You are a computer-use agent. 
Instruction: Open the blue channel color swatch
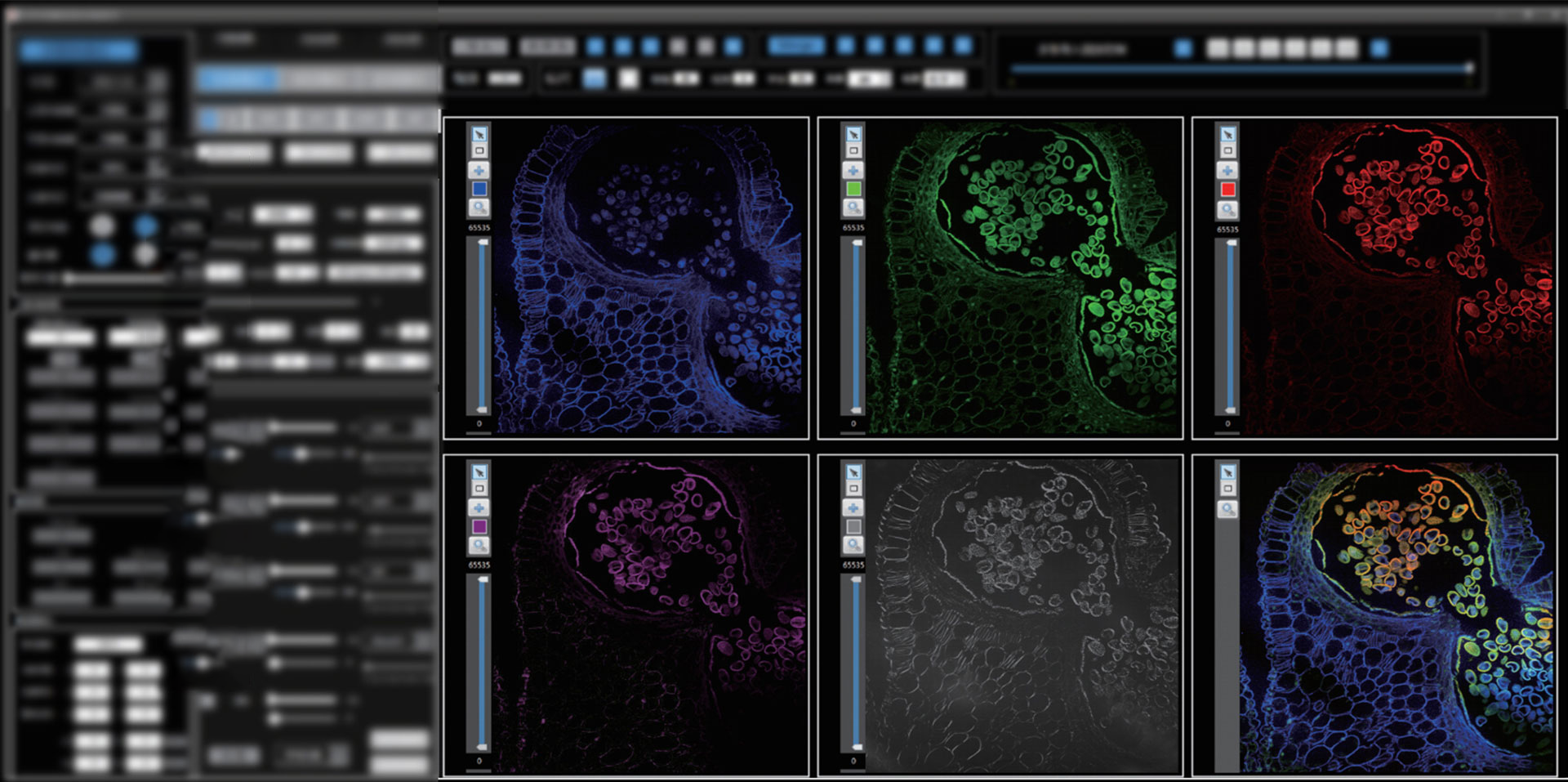point(479,189)
